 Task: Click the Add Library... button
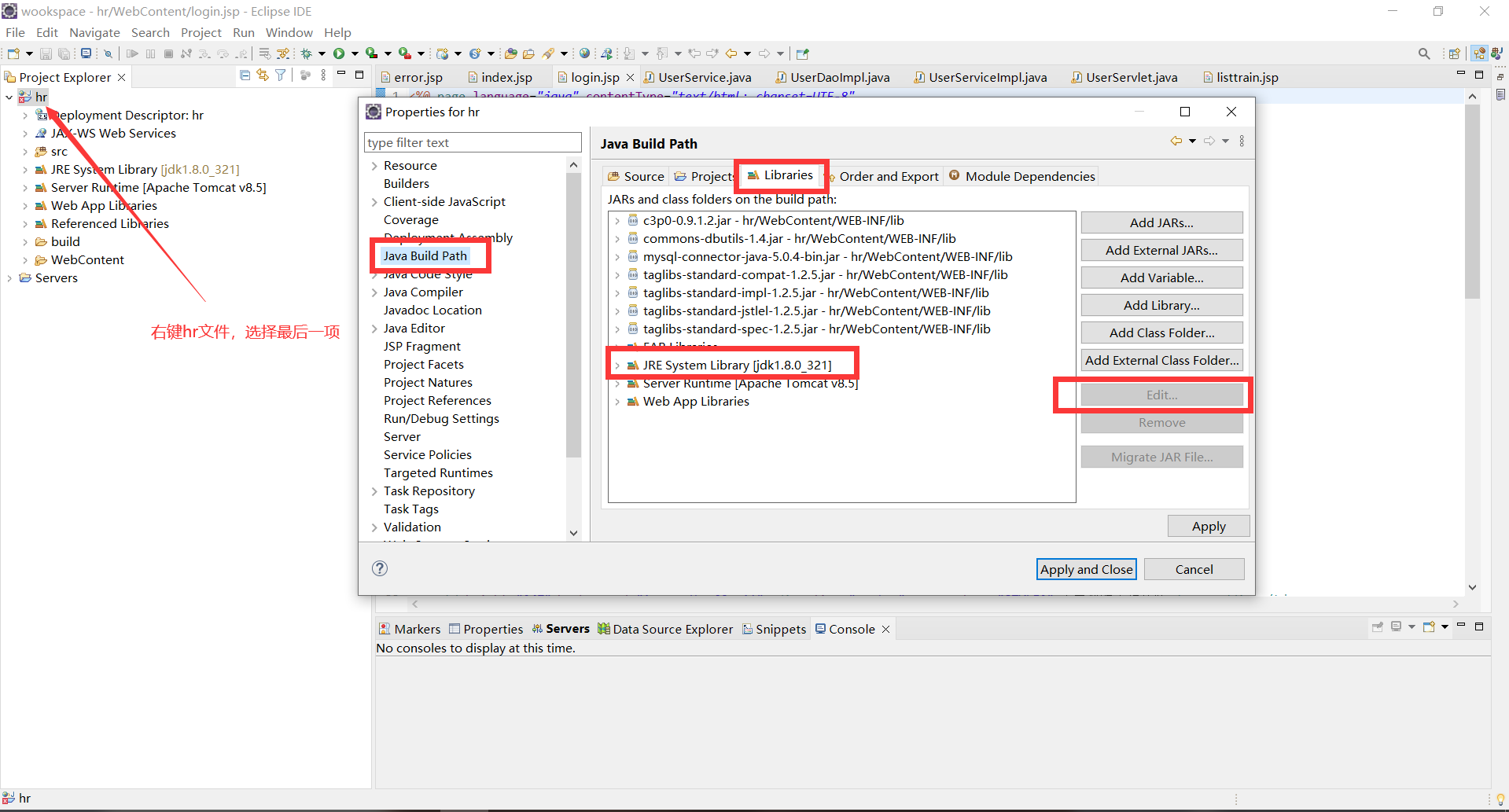point(1161,305)
